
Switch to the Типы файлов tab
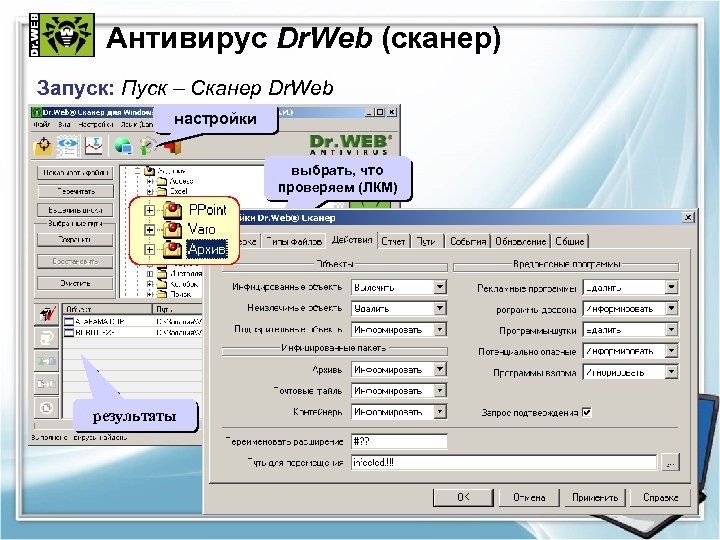(x=293, y=241)
